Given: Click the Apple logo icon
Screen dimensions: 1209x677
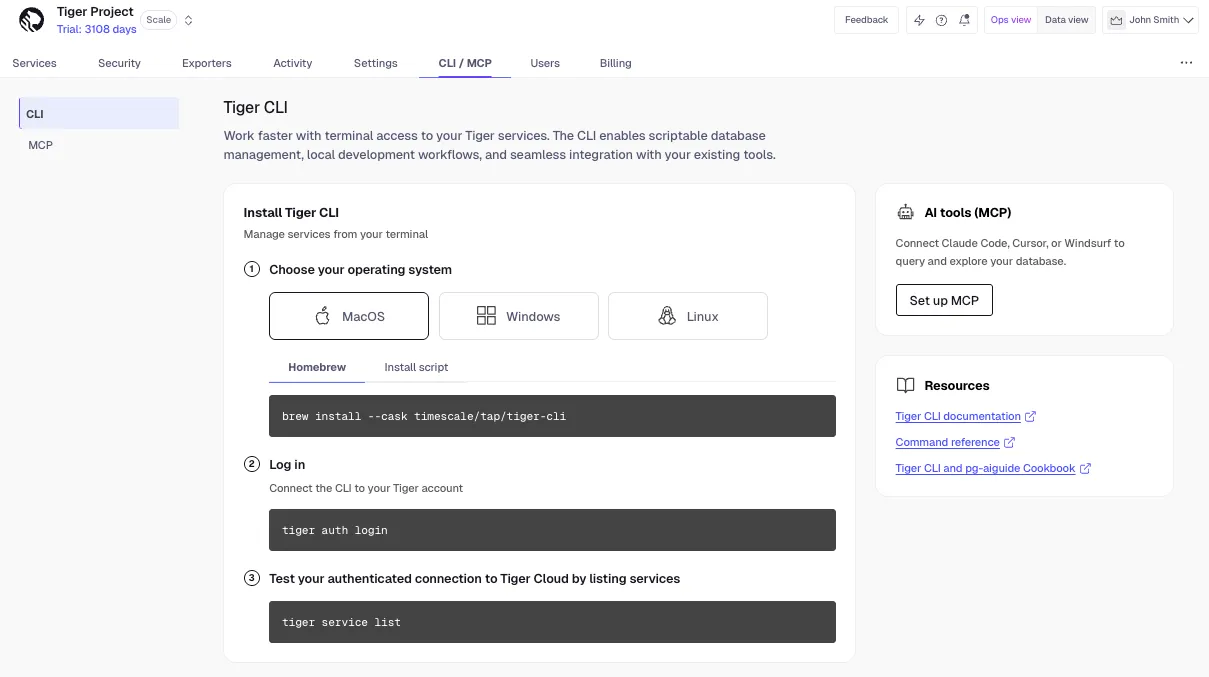Looking at the screenshot, I should tap(322, 316).
